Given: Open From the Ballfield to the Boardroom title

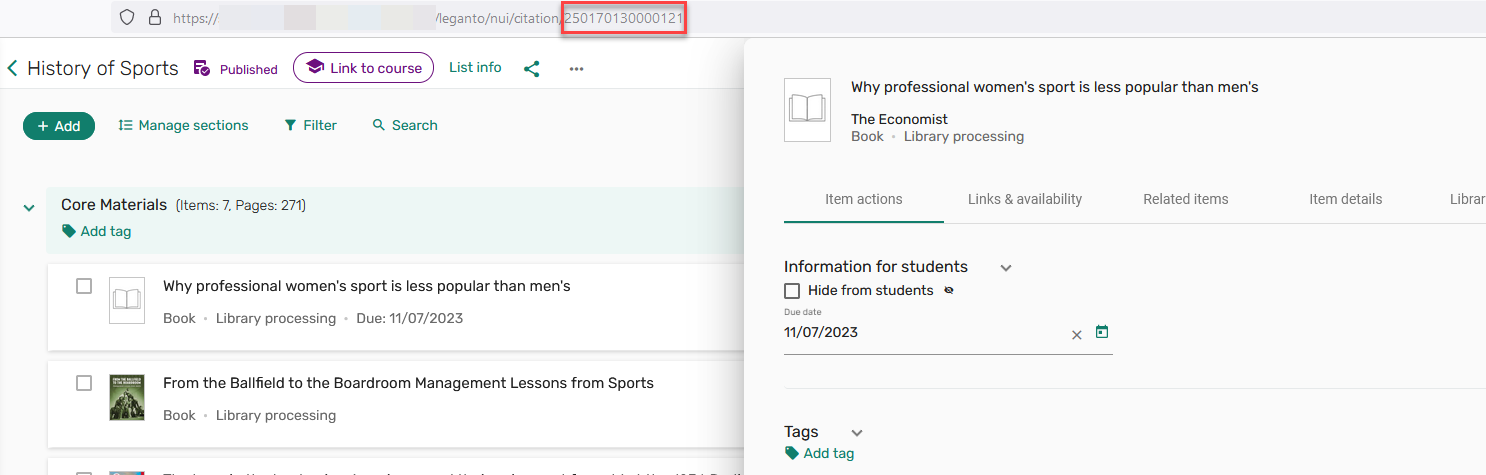Looking at the screenshot, I should coord(408,383).
